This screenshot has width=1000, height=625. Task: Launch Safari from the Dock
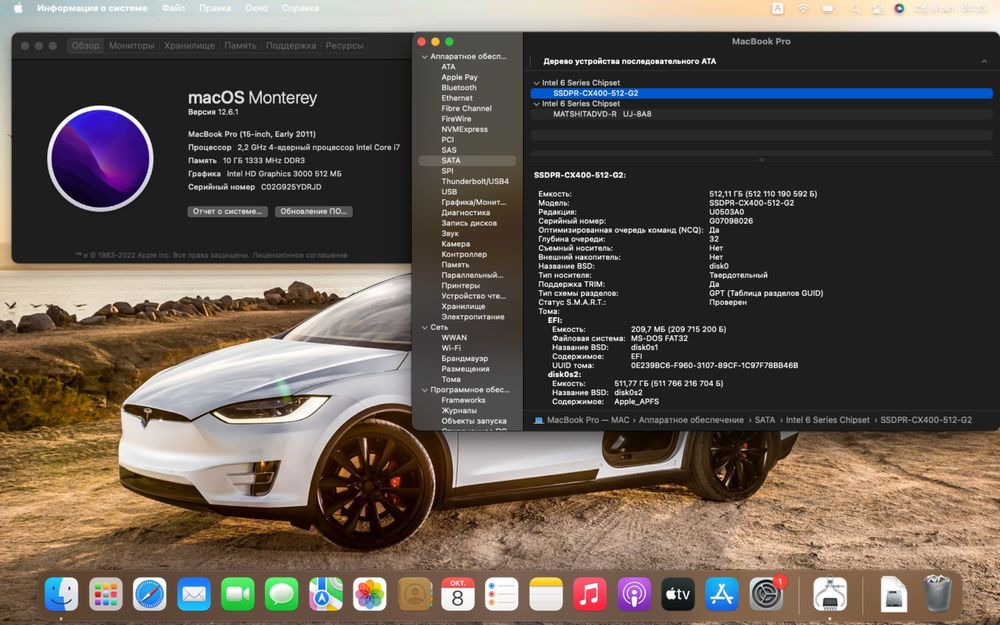click(x=150, y=594)
